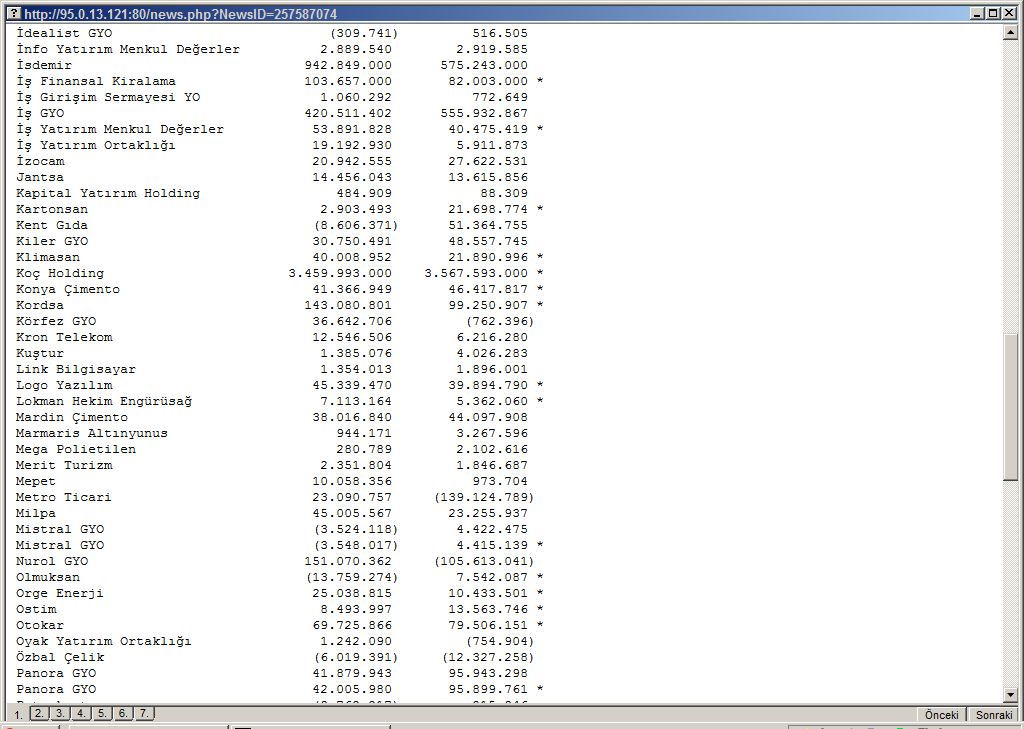Click Klimasan name
Image resolution: width=1024 pixels, height=729 pixels.
coord(48,257)
